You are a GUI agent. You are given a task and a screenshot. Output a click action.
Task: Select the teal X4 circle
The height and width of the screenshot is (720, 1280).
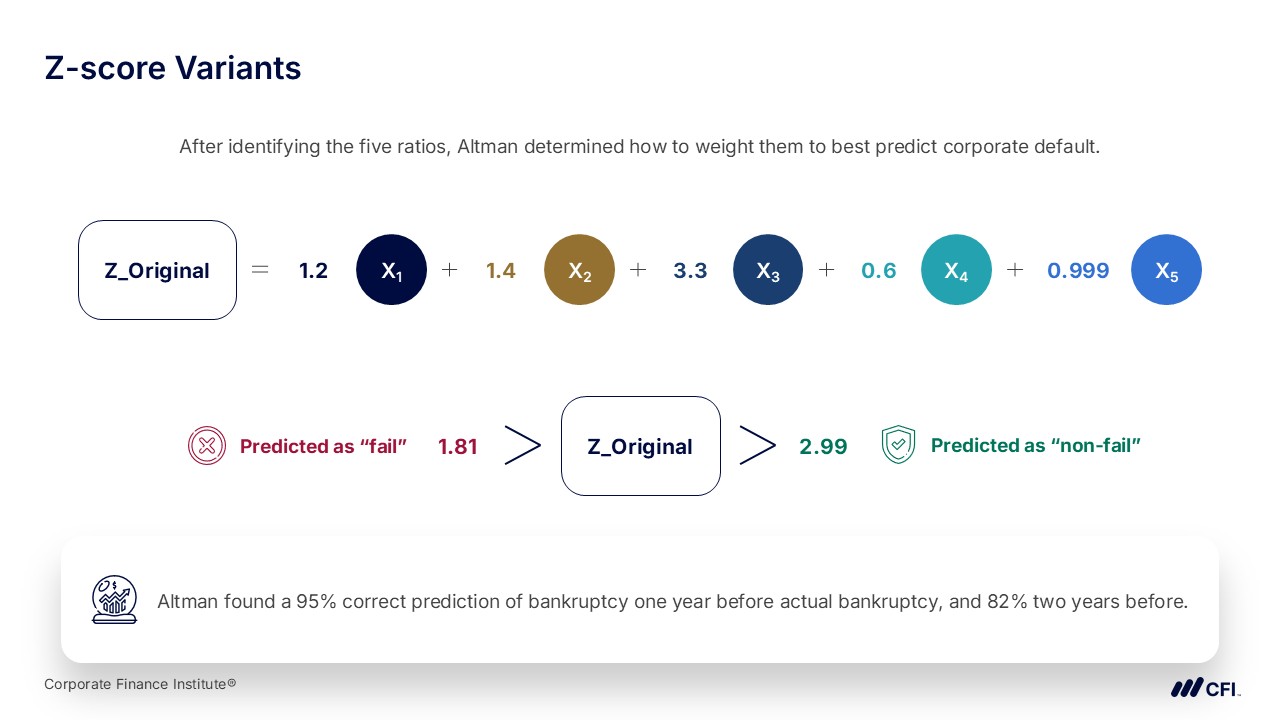coord(956,270)
